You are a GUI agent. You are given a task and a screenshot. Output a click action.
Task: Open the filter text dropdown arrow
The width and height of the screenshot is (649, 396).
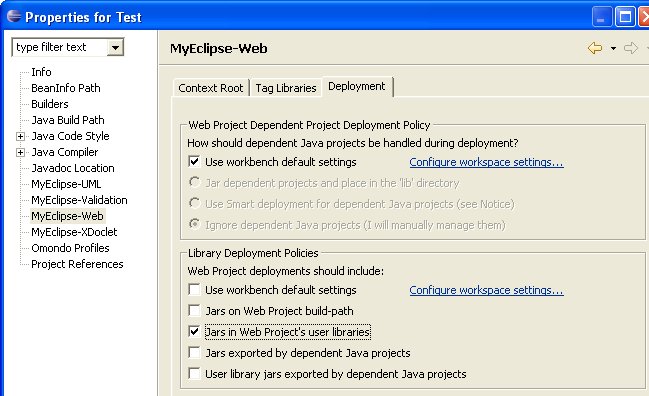[115, 48]
